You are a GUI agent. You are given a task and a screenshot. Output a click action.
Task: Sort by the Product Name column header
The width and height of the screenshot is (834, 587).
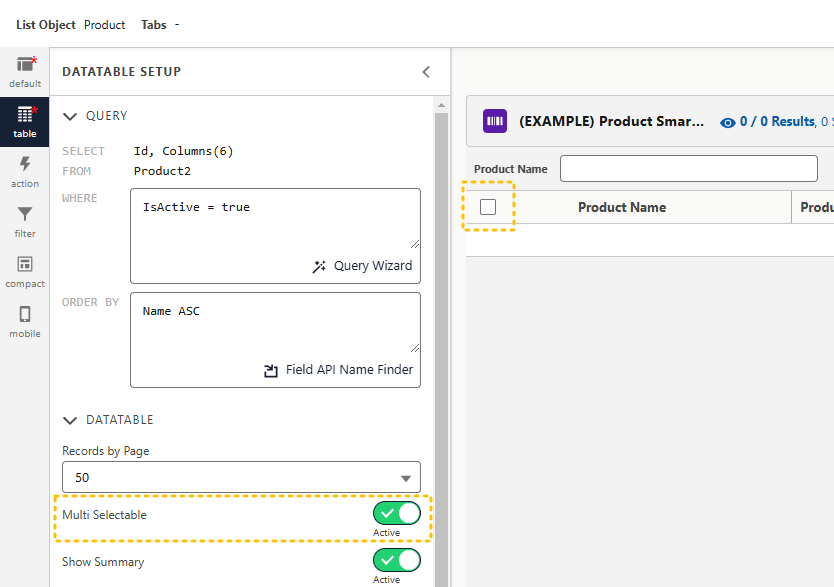click(x=621, y=207)
